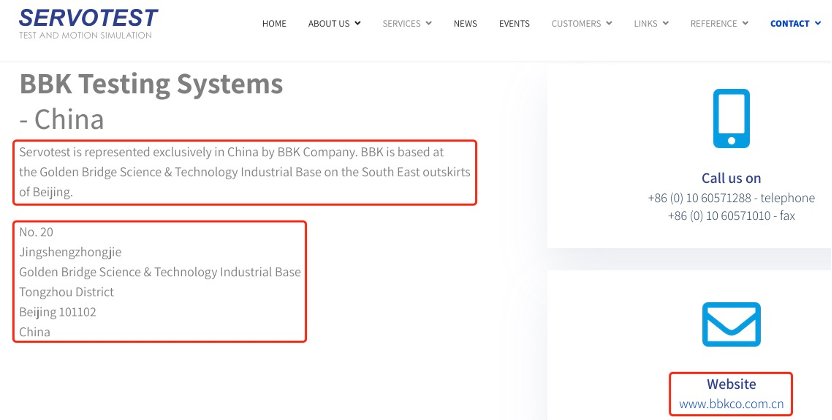Click the 'TEST AND MOTION SIMULATION' tagline
Viewport: 832px width, 420px height.
click(x=85, y=36)
